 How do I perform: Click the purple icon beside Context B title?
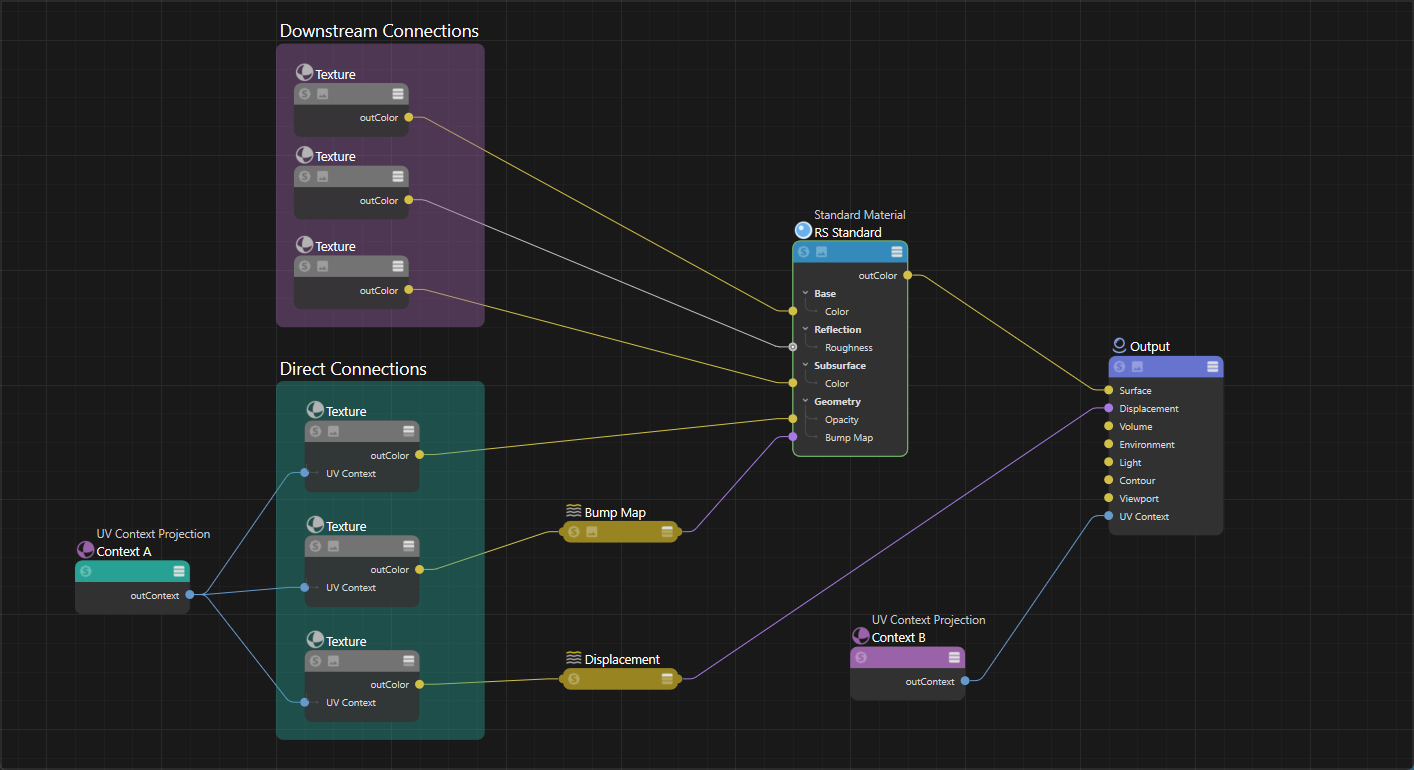pos(860,636)
